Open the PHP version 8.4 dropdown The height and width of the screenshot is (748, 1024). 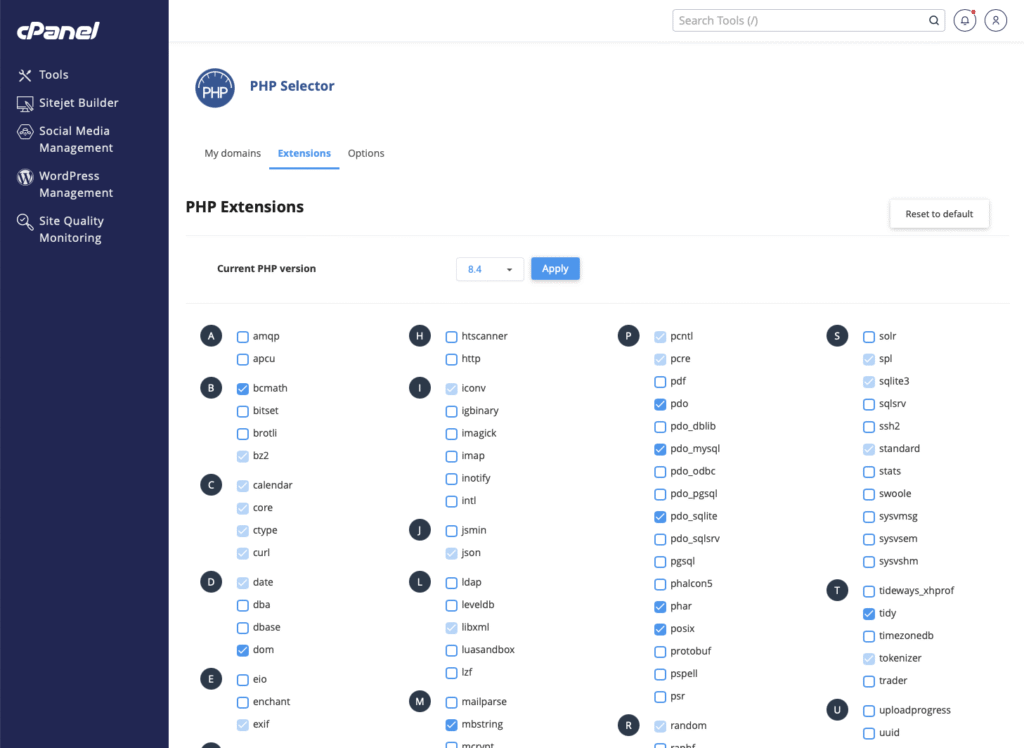point(490,269)
